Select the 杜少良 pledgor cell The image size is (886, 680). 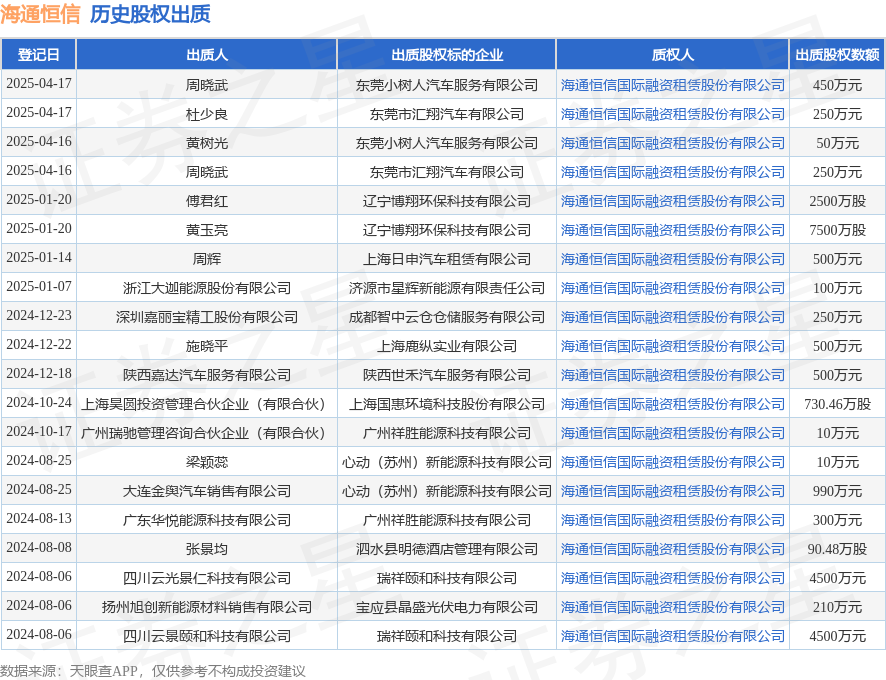[207, 114]
